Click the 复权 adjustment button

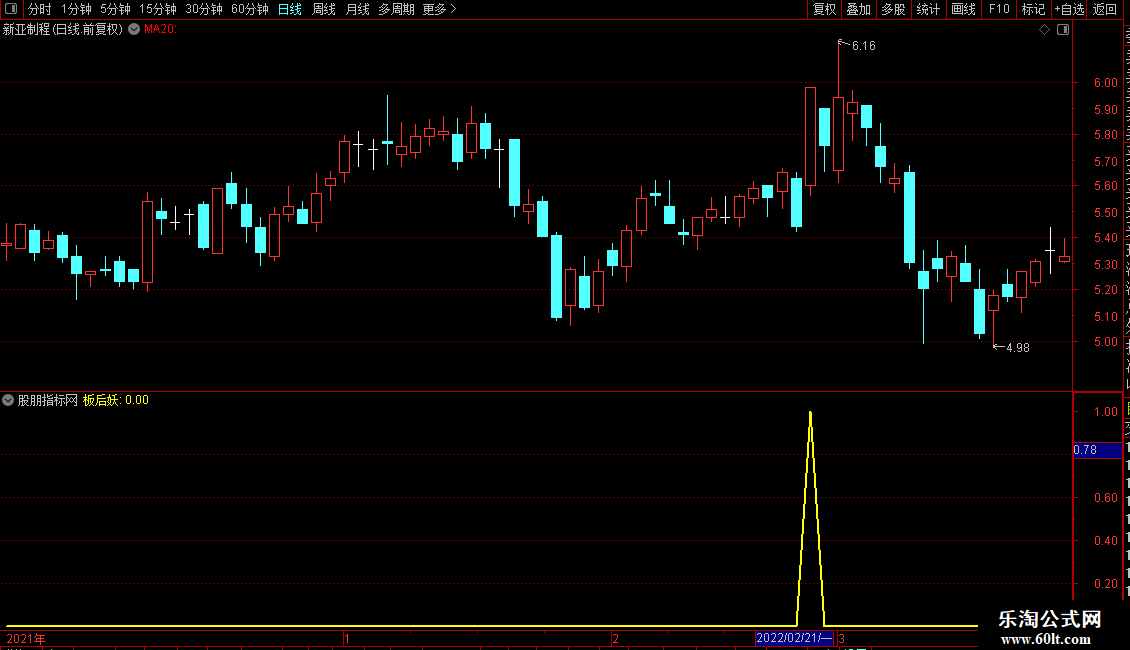click(824, 9)
